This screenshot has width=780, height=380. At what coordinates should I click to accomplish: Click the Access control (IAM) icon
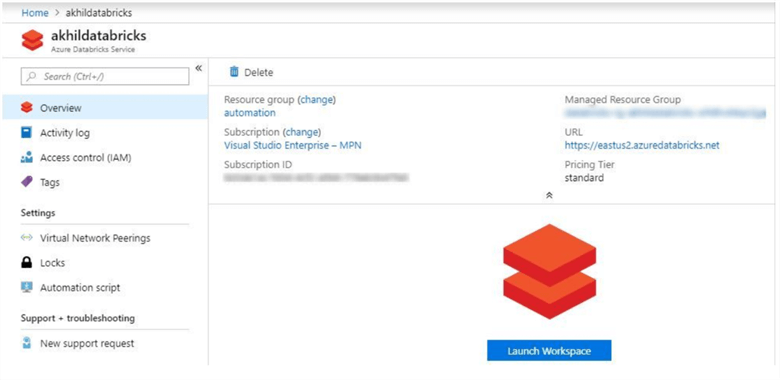coord(27,158)
